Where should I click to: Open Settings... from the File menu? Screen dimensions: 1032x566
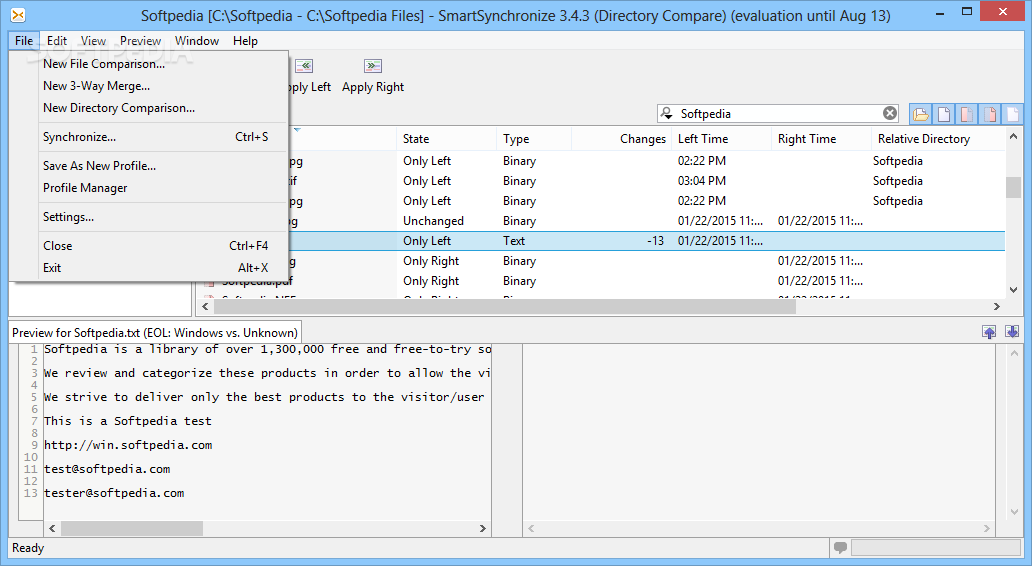pos(149,217)
